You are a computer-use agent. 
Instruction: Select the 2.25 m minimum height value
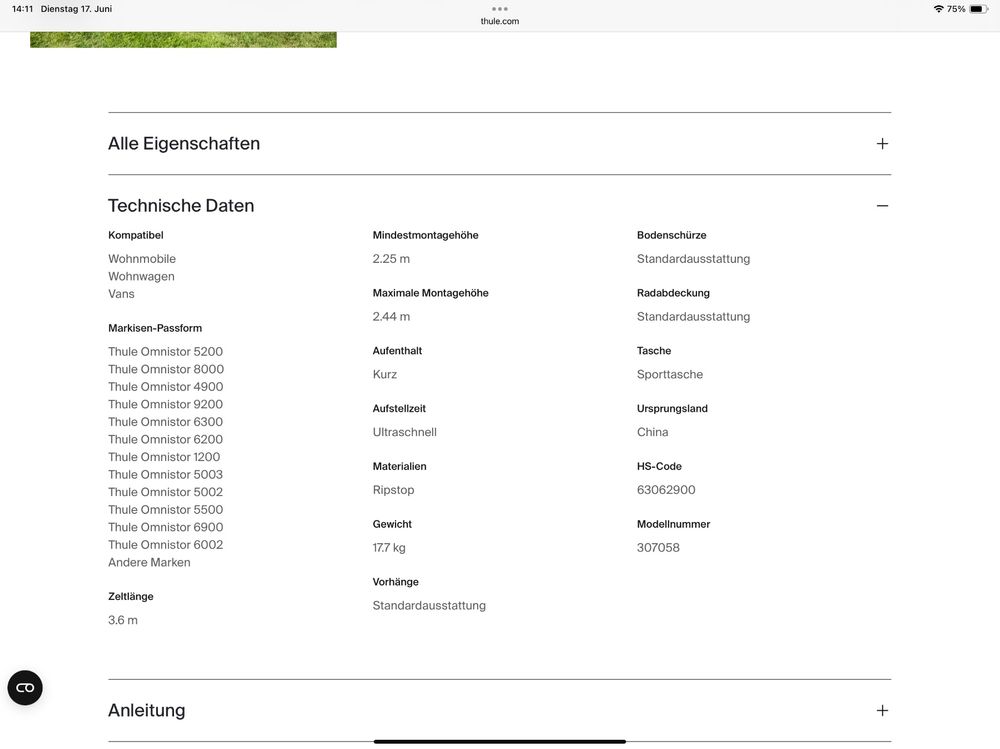tap(391, 258)
